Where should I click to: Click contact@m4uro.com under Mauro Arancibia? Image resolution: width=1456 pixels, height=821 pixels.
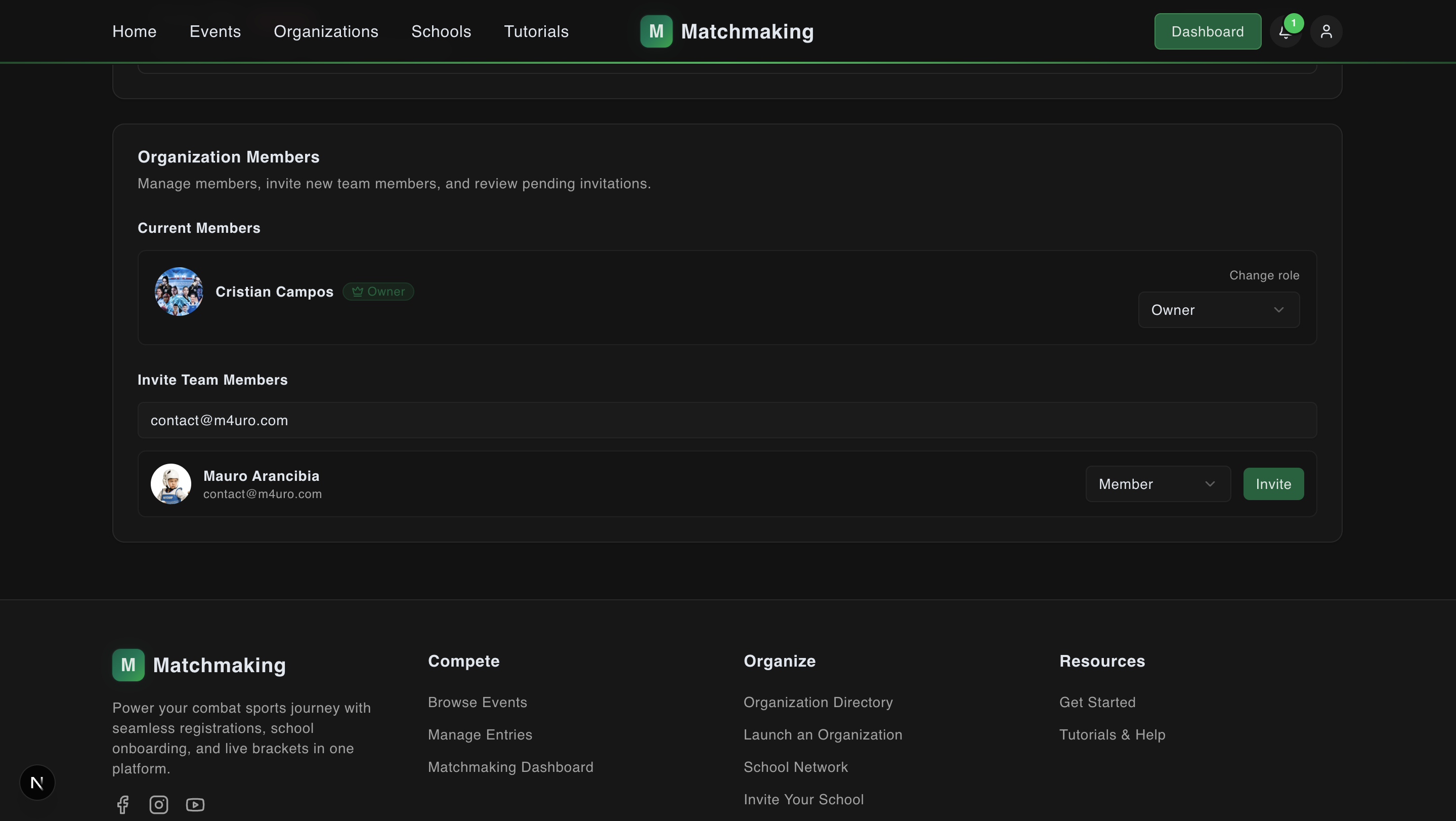coord(262,494)
